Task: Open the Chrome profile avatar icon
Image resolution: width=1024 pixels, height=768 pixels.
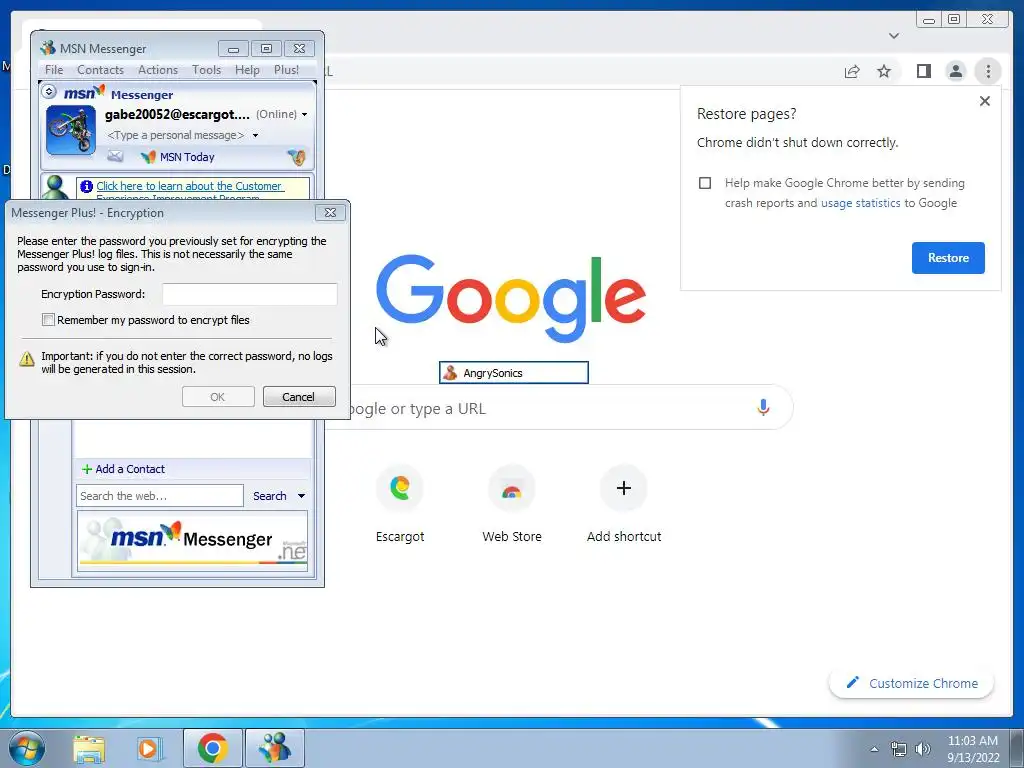Action: tap(955, 71)
